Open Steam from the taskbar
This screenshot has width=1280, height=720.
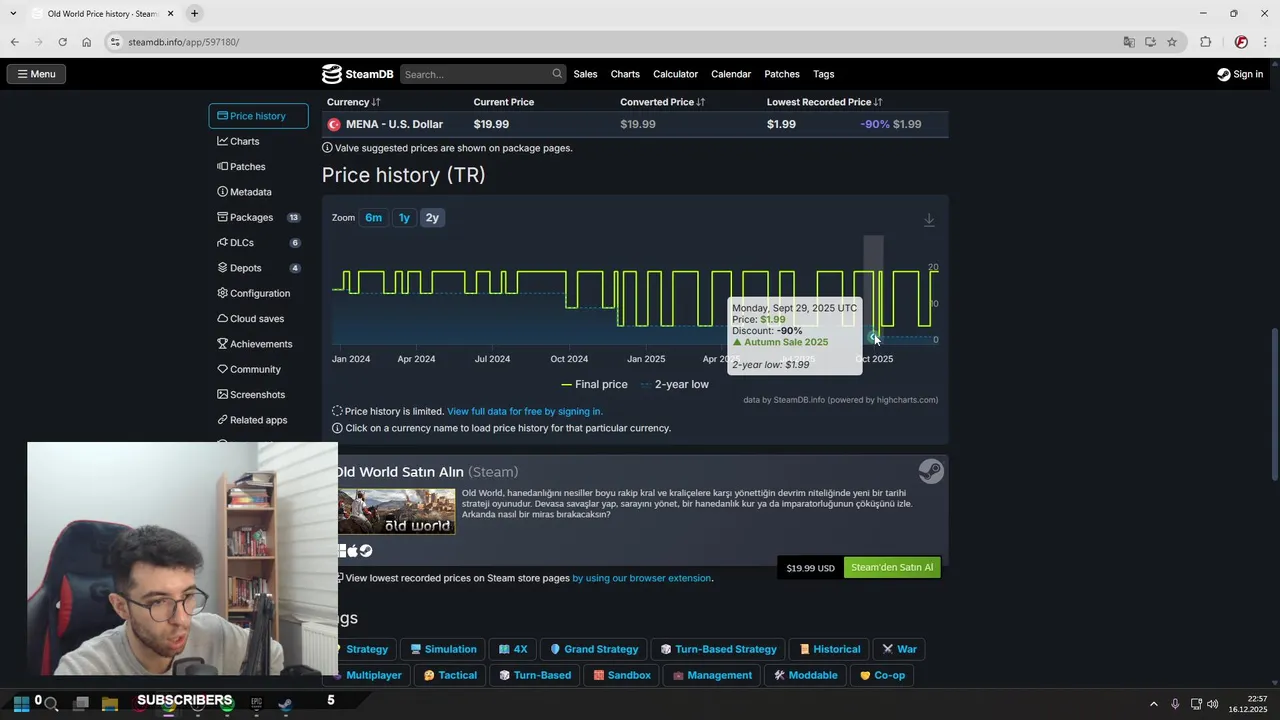point(285,704)
